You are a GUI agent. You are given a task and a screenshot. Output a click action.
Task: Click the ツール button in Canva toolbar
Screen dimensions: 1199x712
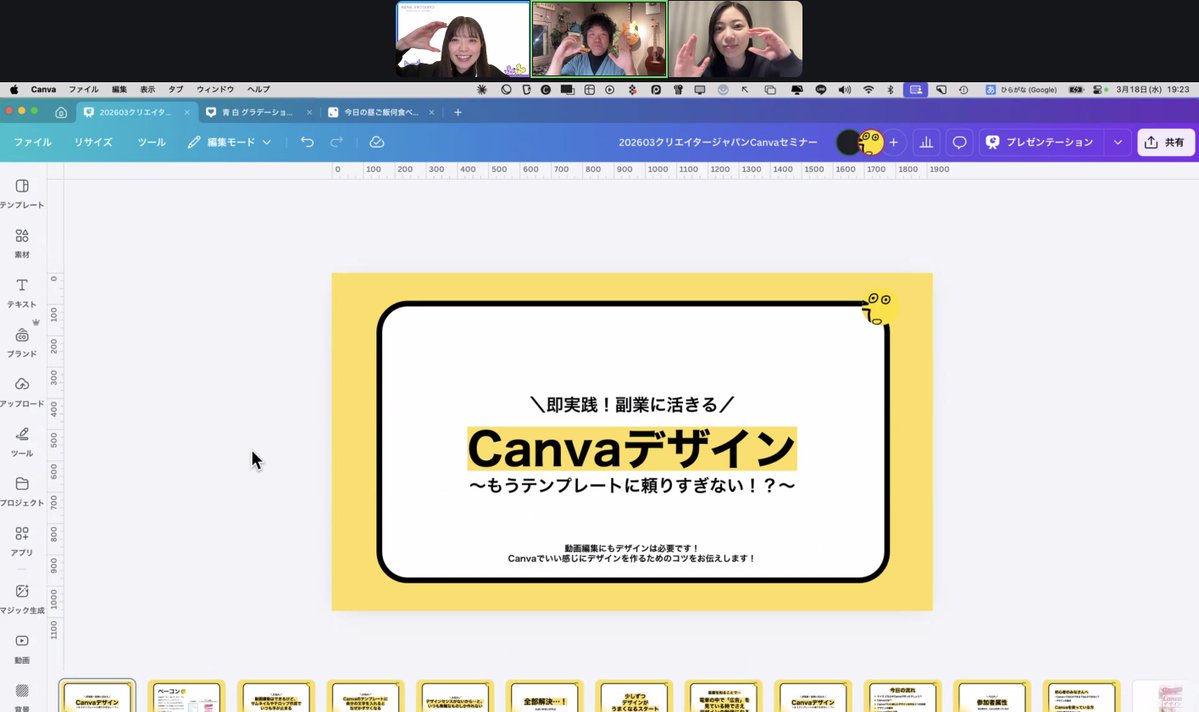[x=151, y=142]
